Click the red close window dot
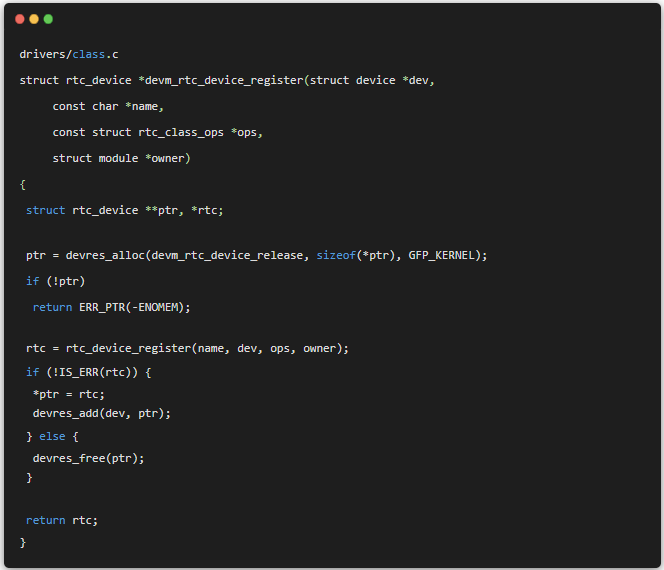This screenshot has height=570, width=664. pyautogui.click(x=20, y=19)
